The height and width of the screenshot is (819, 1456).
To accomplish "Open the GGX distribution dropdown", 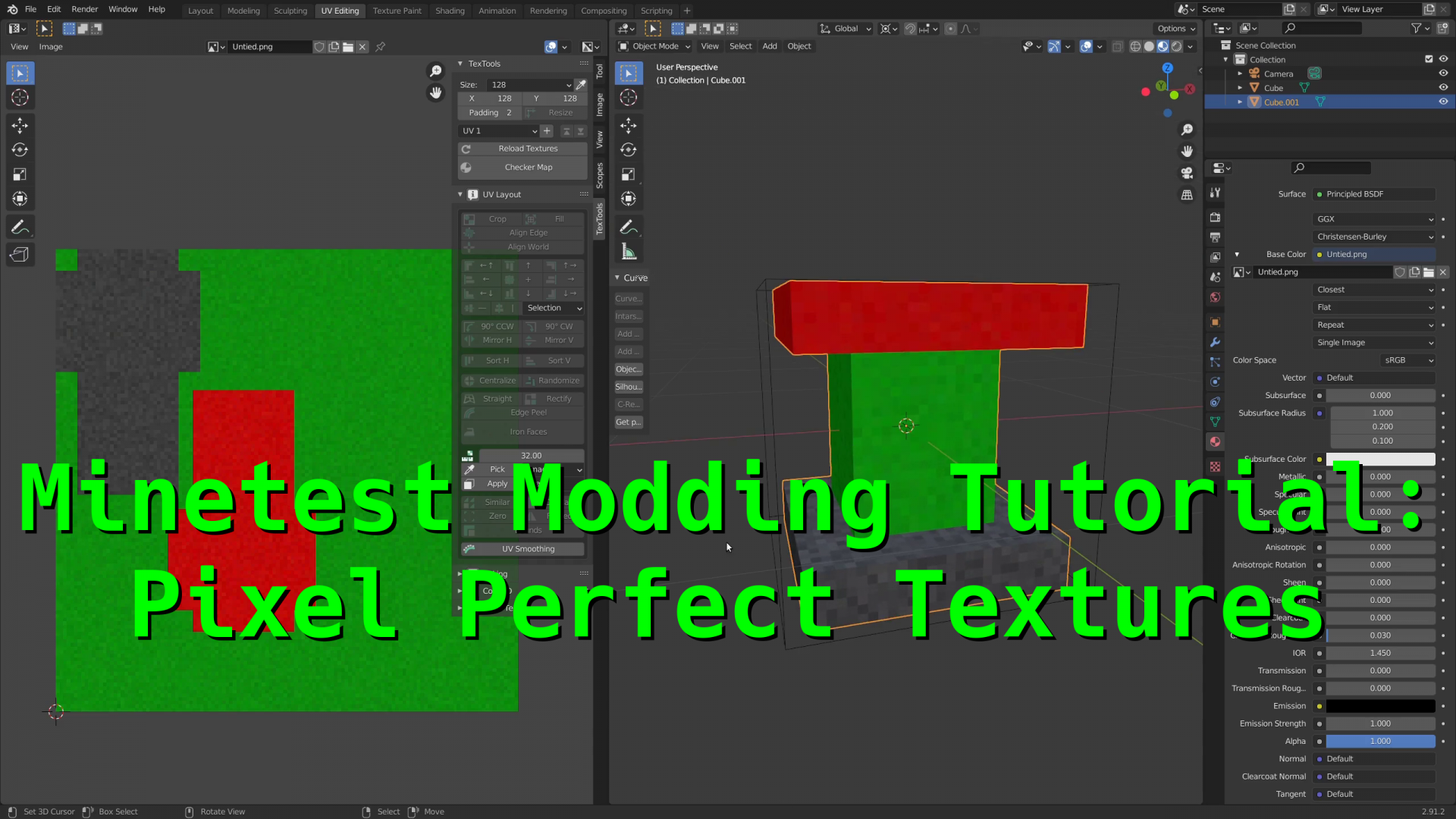I will (x=1374, y=219).
